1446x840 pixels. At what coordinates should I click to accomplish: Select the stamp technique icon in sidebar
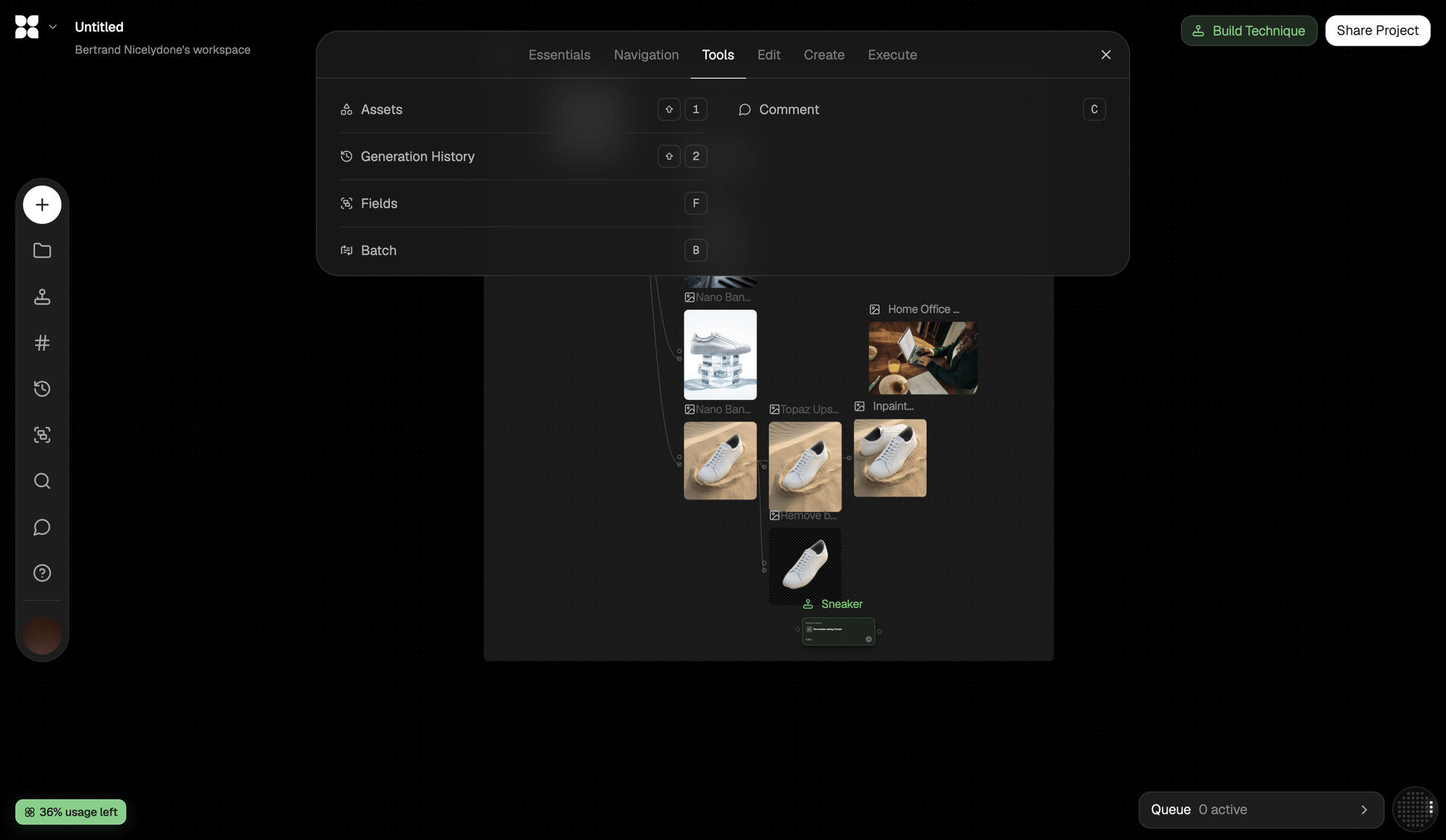(x=42, y=297)
